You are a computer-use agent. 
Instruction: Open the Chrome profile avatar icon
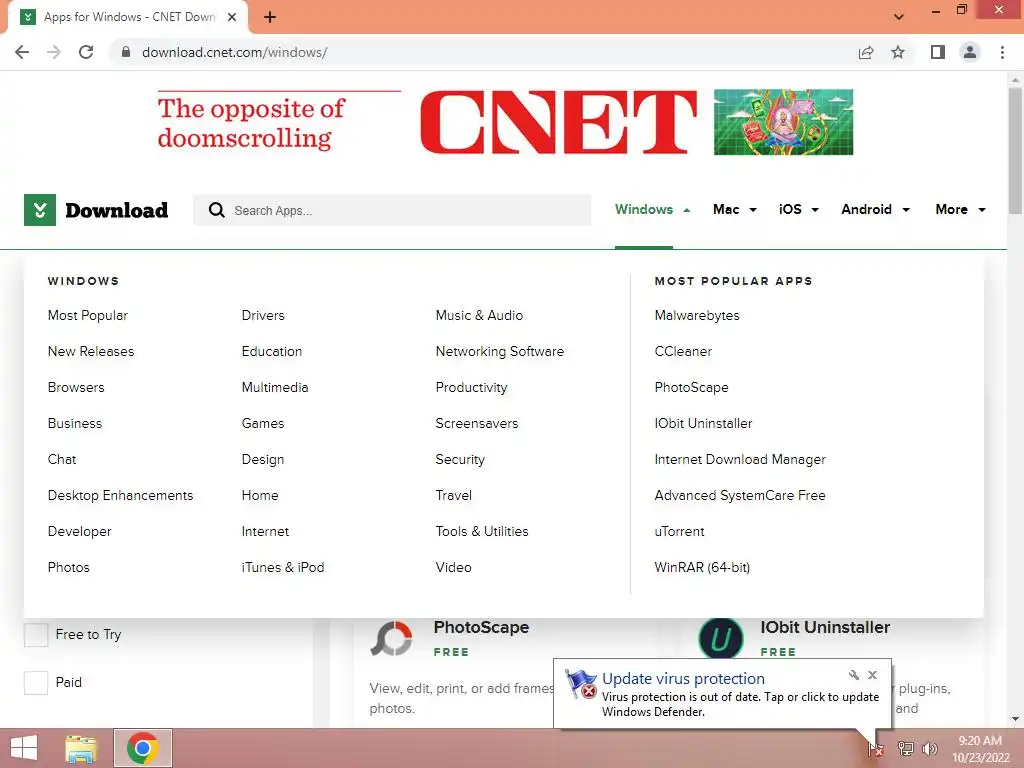[970, 52]
